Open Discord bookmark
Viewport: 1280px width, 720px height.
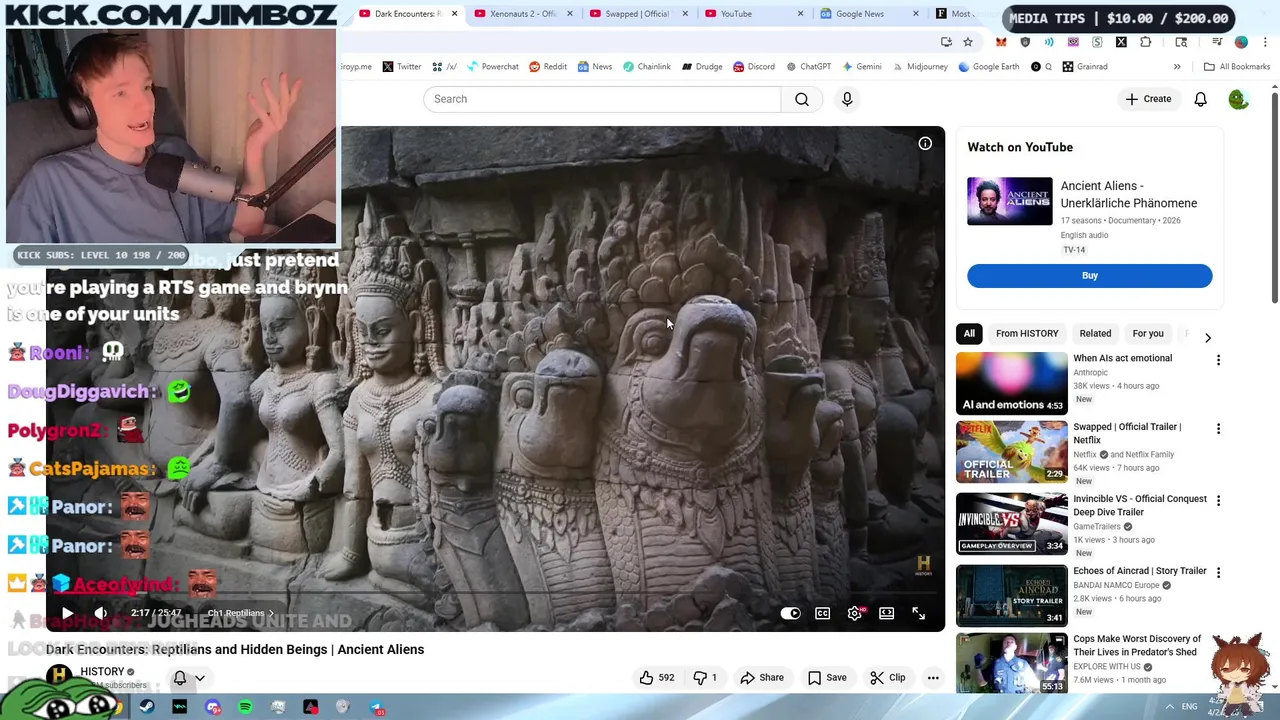coord(753,67)
